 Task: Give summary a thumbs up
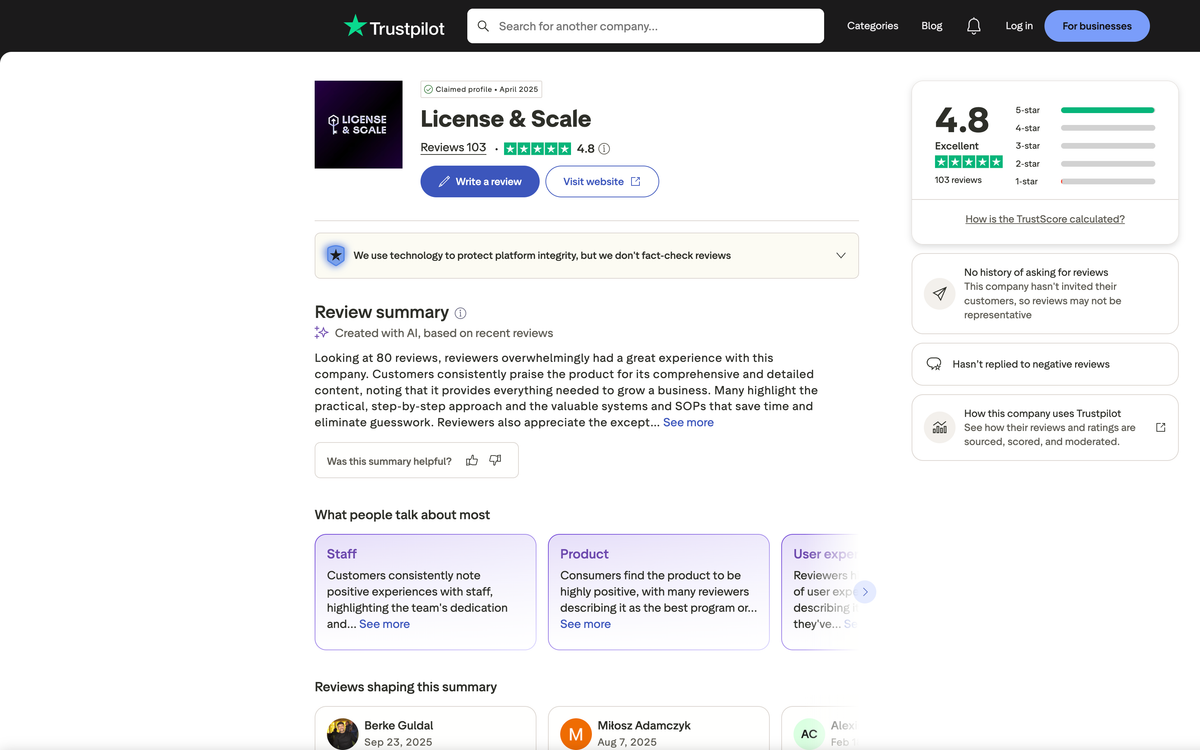pos(472,461)
